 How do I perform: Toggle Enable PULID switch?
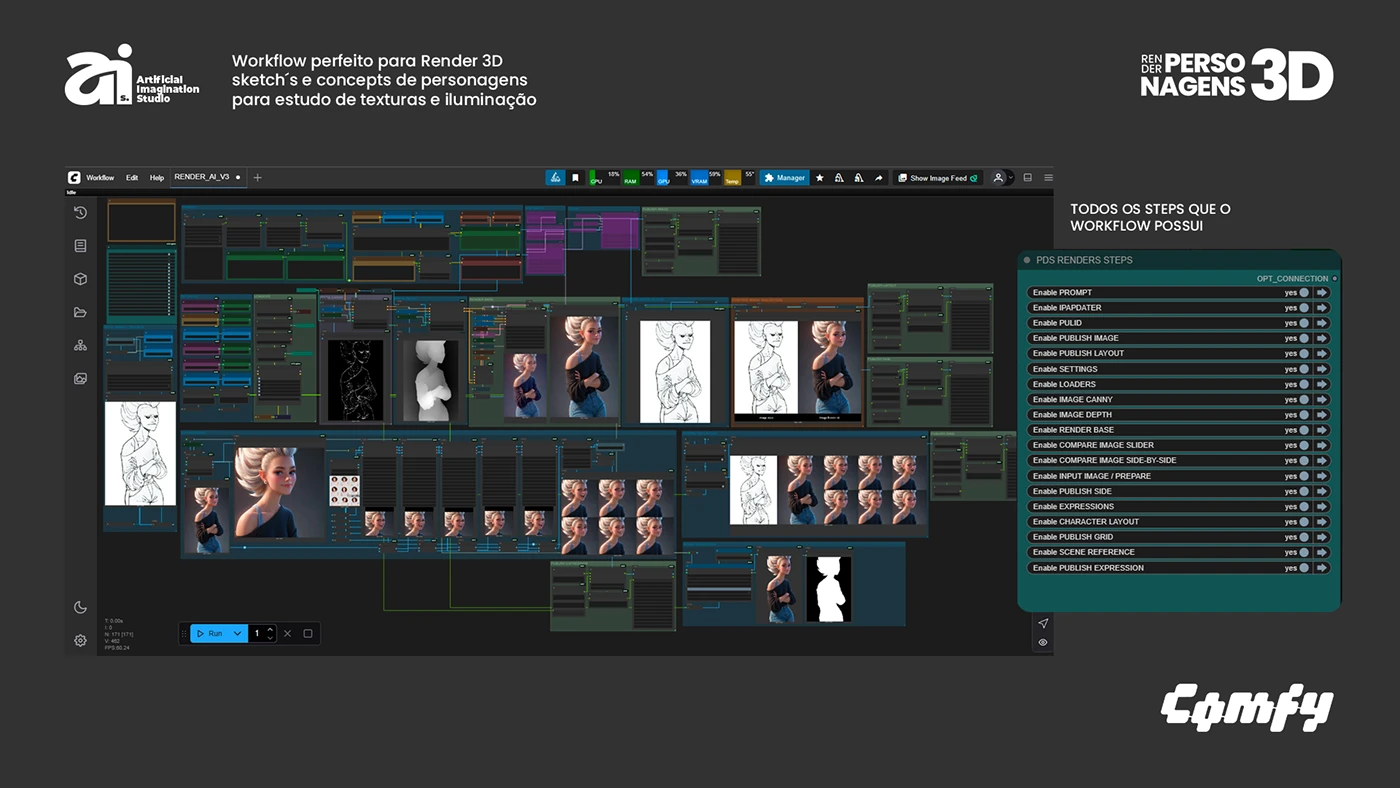(x=1304, y=323)
